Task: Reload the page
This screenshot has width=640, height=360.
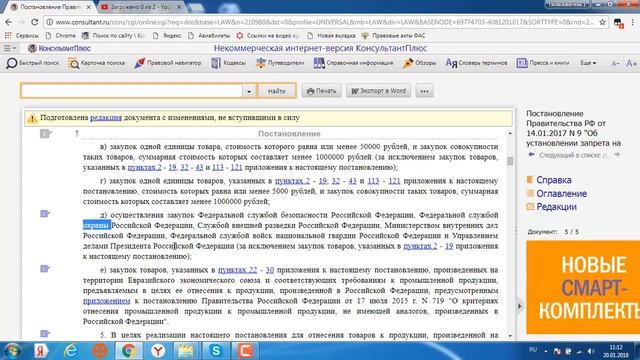Action: [35, 22]
